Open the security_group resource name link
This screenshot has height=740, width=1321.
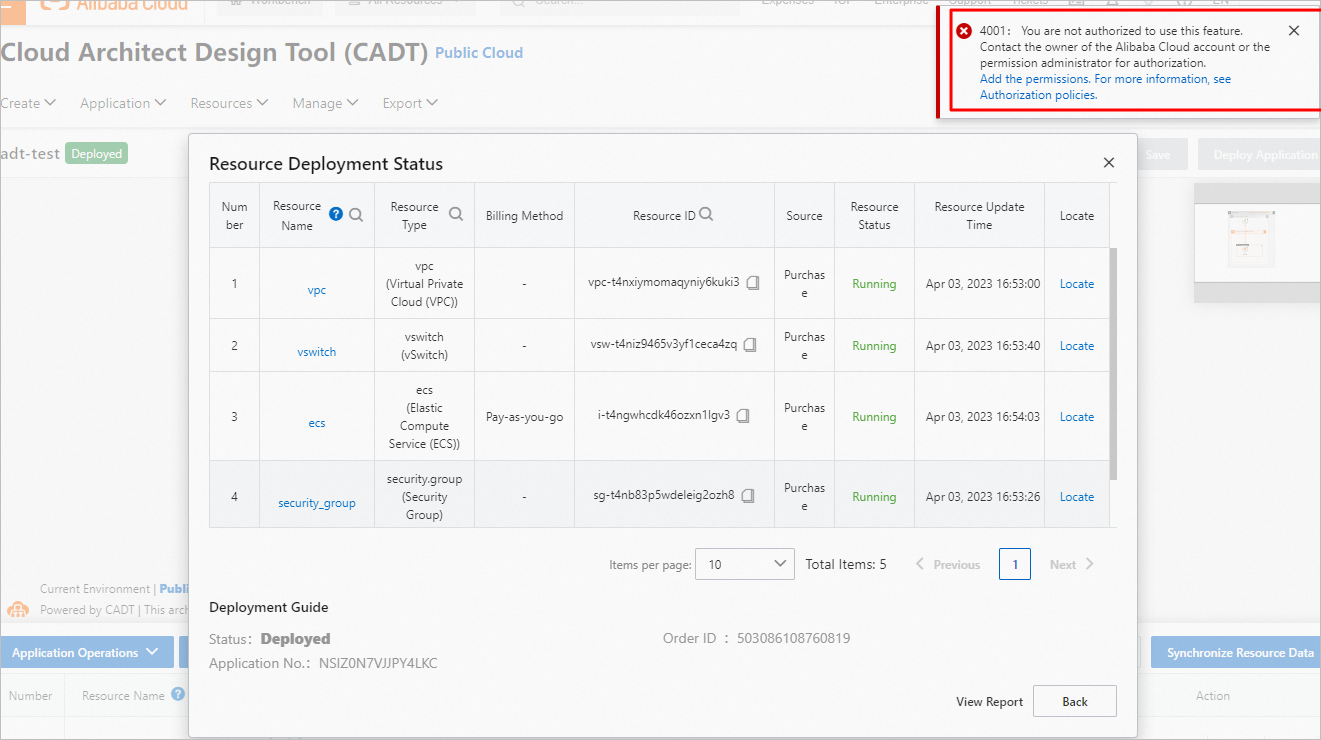pos(317,503)
